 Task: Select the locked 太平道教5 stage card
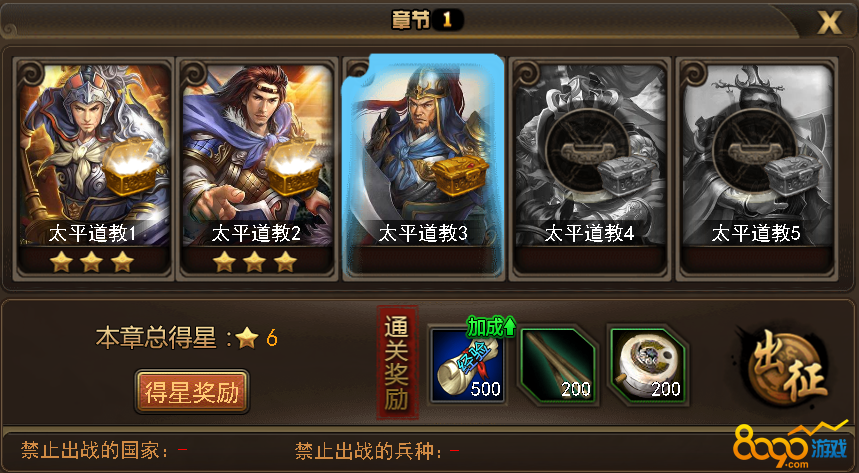(x=757, y=169)
